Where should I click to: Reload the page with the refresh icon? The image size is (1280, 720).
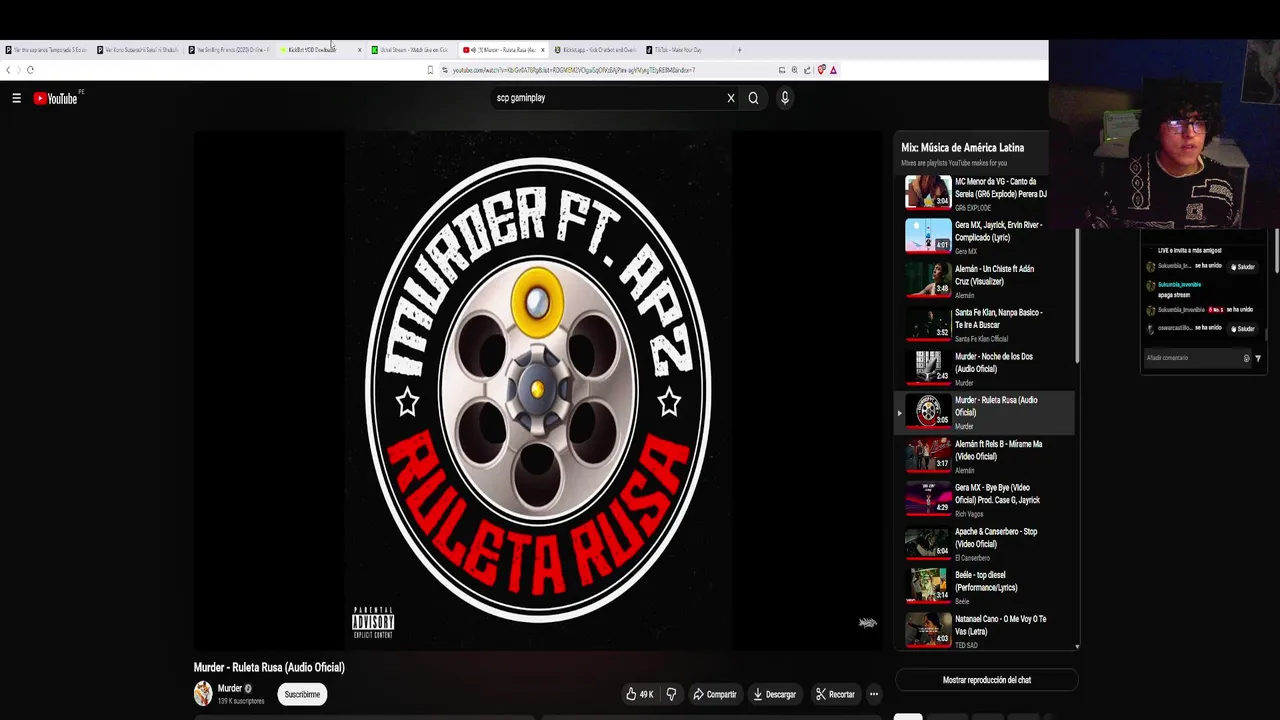coord(30,70)
